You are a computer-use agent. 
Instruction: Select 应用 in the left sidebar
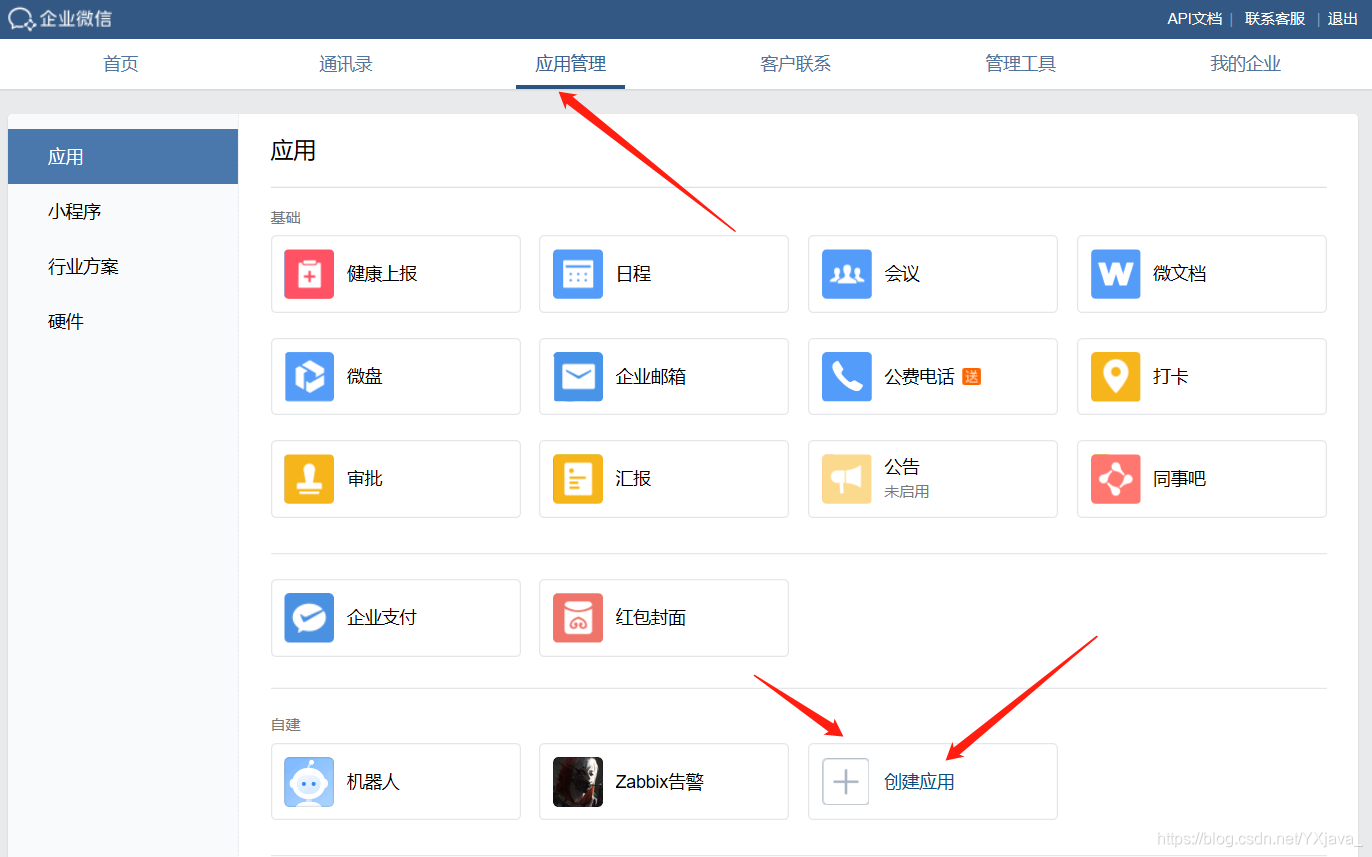[123, 157]
